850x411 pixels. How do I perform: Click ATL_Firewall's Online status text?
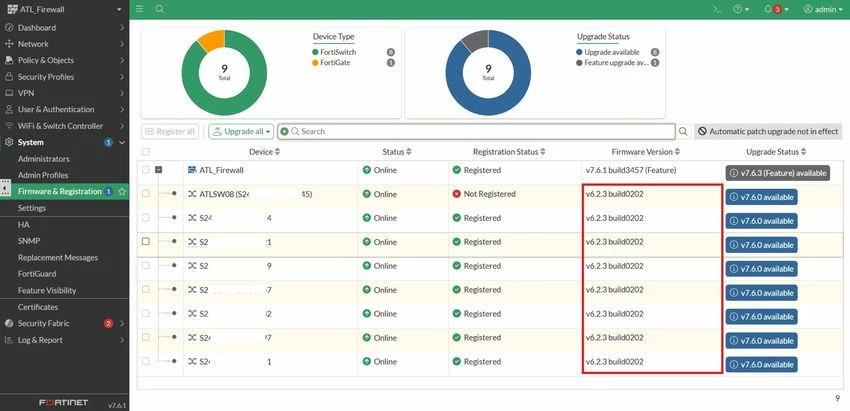point(385,170)
